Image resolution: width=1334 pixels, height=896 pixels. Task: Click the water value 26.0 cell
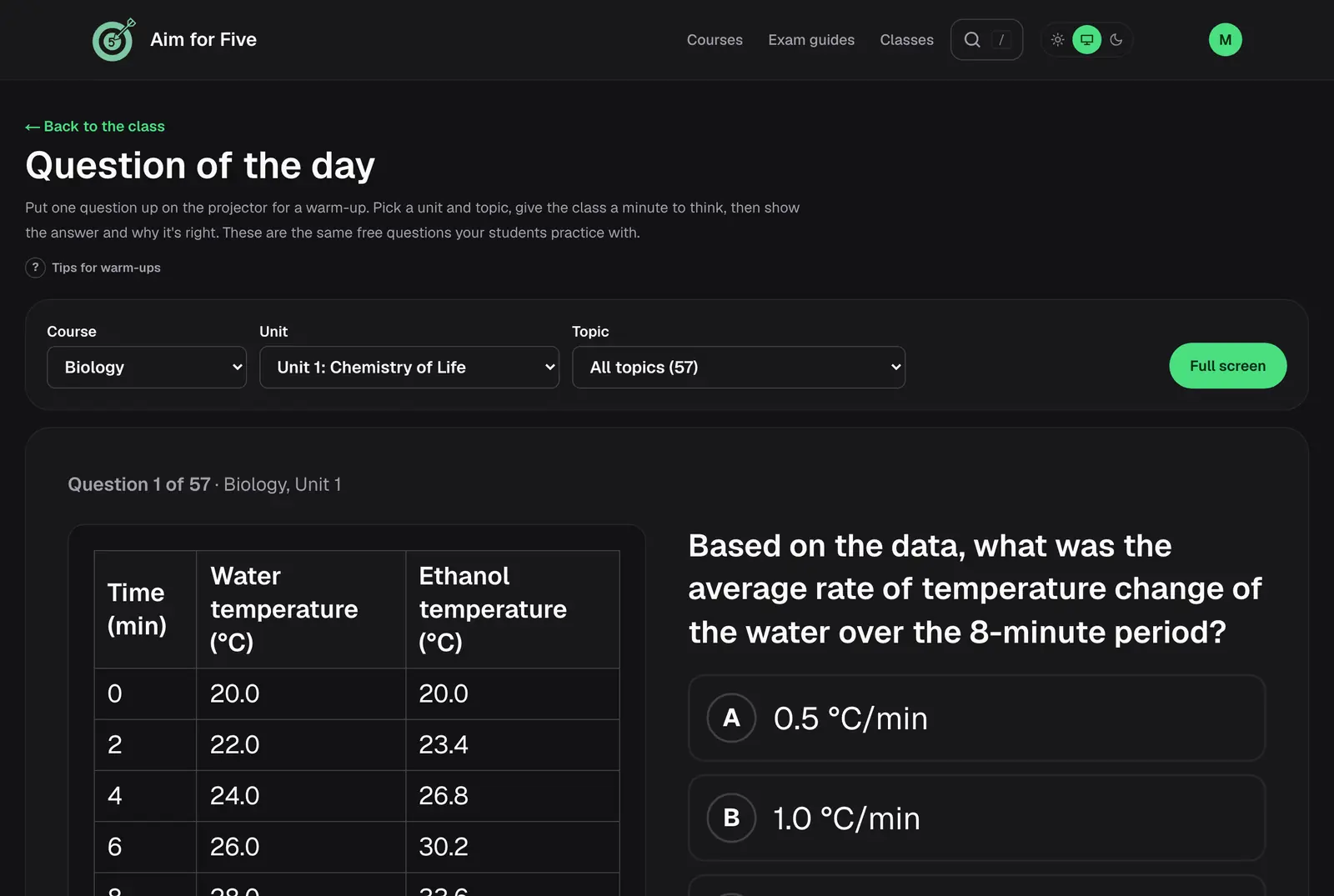(301, 847)
